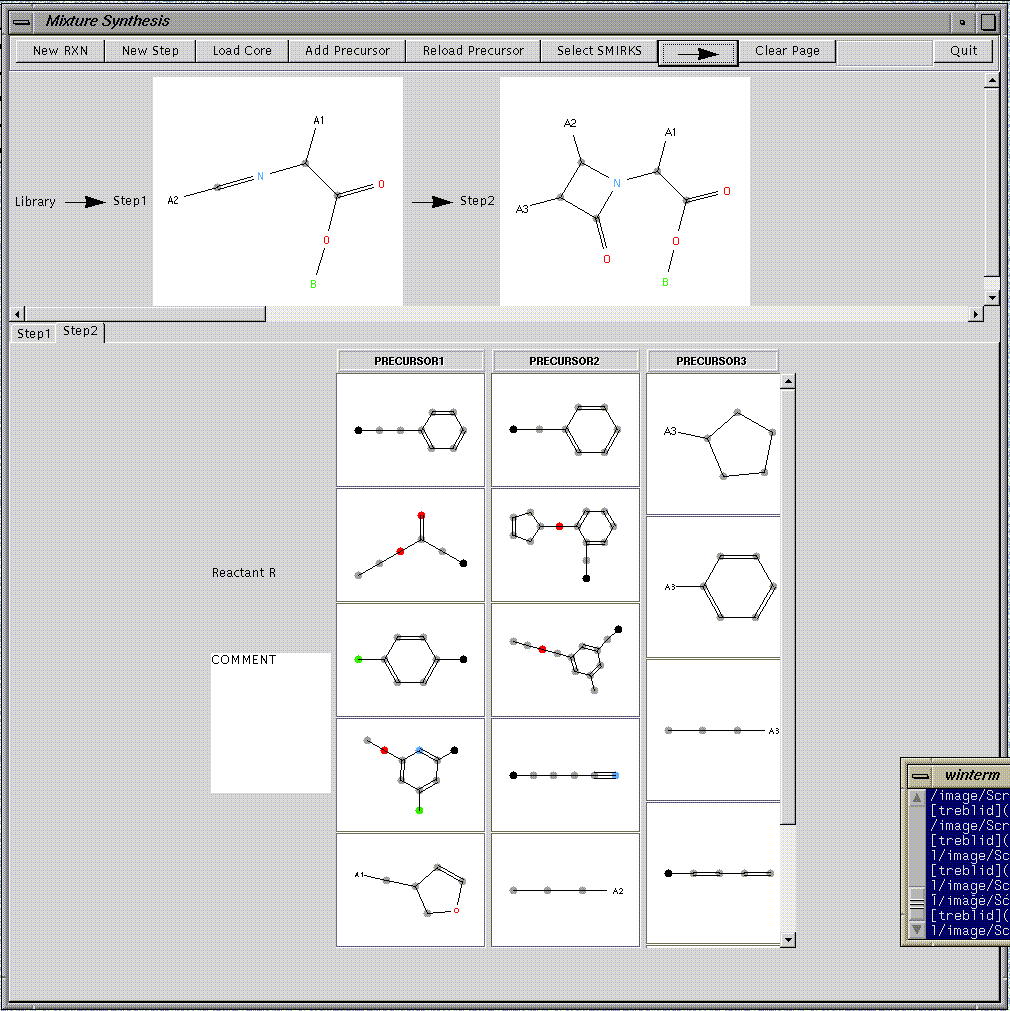Click the arrow run button in toolbar
The image size is (1010, 1011).
coord(698,53)
